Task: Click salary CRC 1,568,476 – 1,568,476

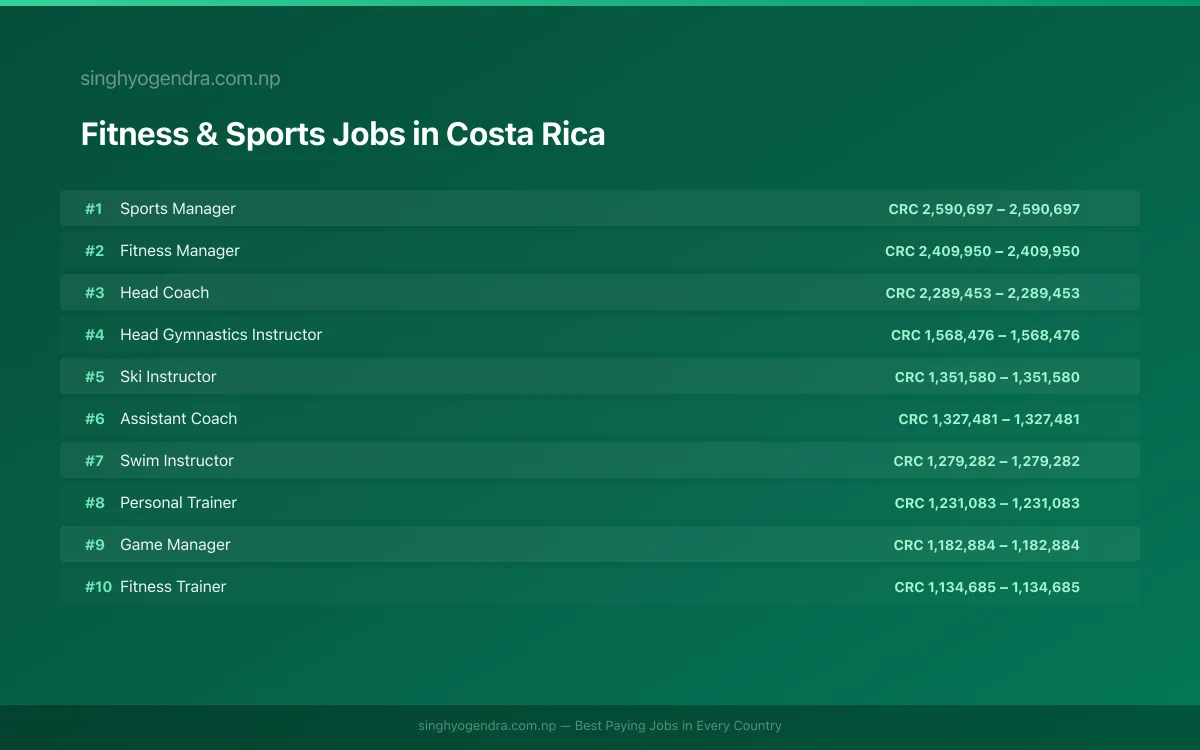Action: pyautogui.click(x=985, y=335)
